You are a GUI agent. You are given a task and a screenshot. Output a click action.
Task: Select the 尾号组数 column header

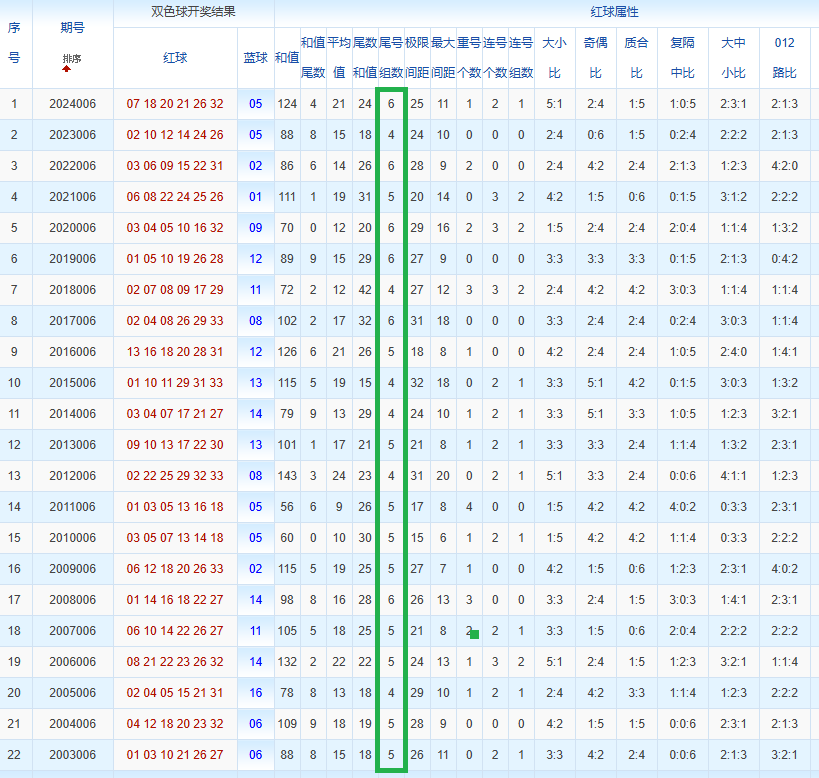click(x=391, y=57)
